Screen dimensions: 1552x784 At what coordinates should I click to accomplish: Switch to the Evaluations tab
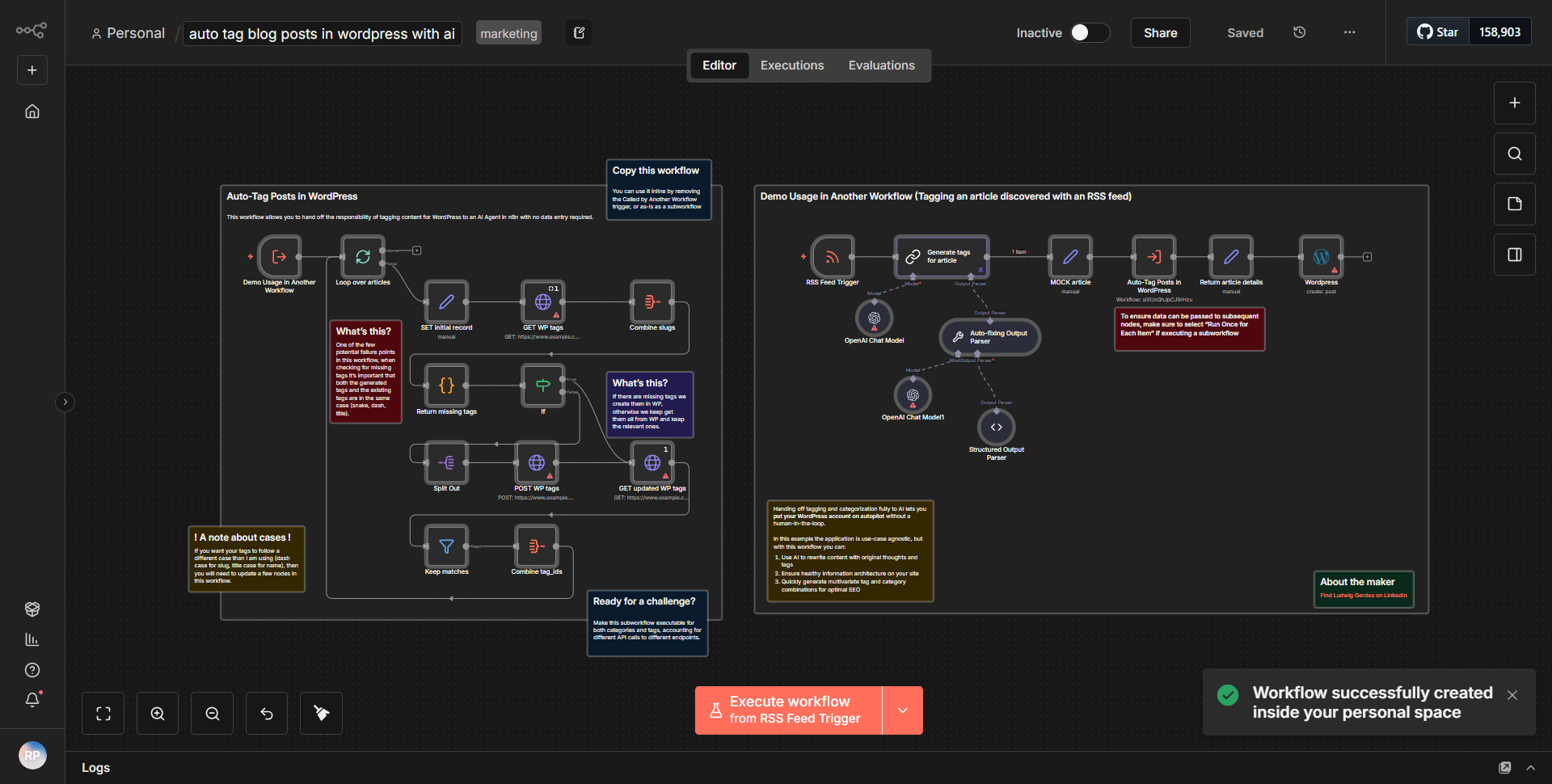(x=881, y=65)
